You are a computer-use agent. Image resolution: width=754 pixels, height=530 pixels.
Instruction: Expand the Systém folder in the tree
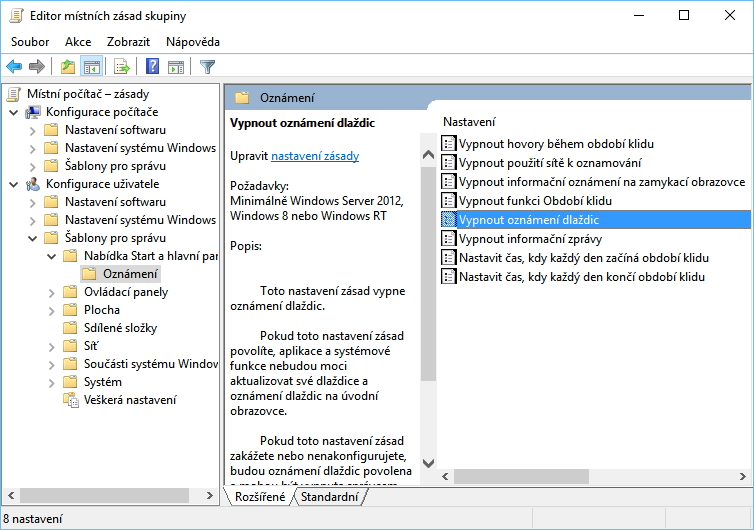point(52,382)
